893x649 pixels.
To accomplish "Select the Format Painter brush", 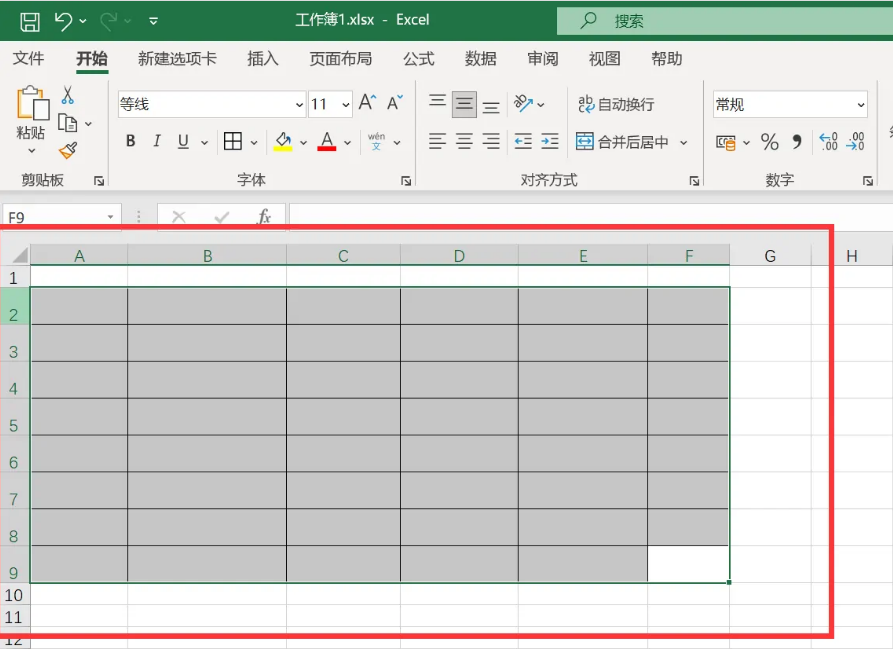I will (x=67, y=150).
